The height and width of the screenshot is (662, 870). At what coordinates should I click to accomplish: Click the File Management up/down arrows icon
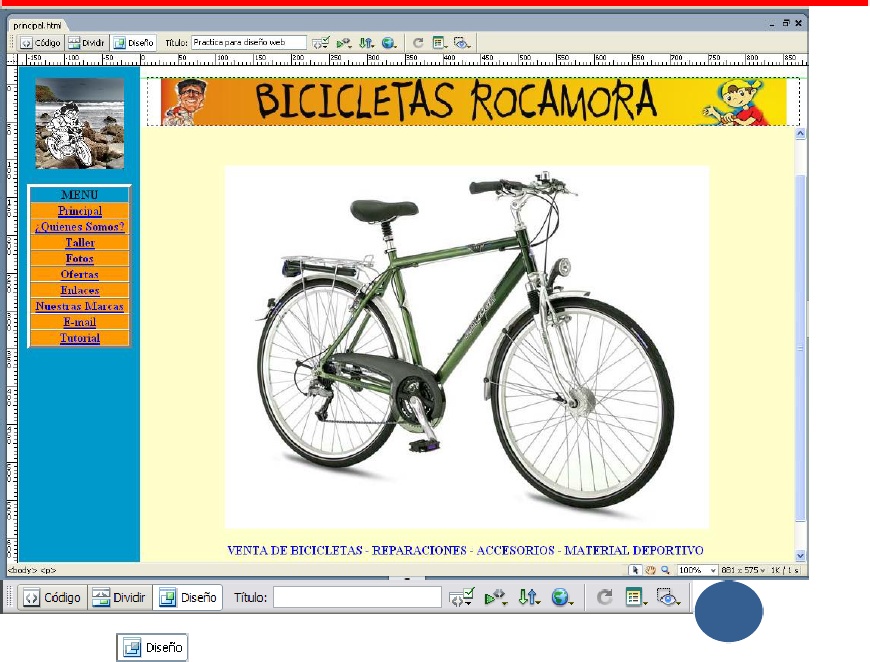click(366, 40)
